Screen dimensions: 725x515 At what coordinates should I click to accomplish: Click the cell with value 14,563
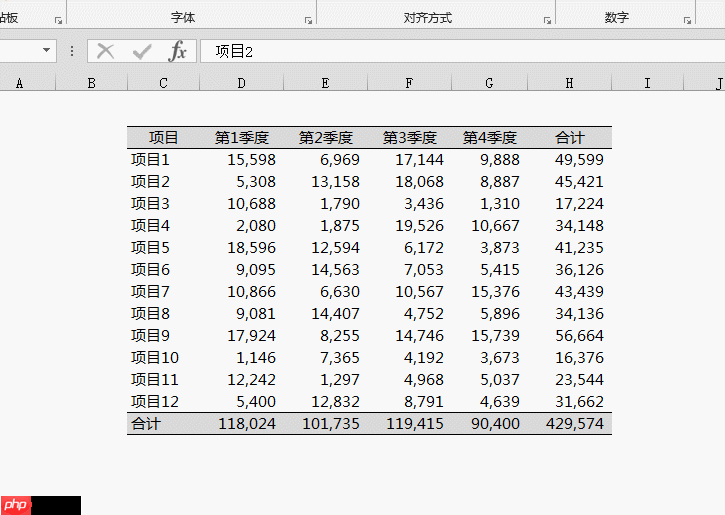326,270
